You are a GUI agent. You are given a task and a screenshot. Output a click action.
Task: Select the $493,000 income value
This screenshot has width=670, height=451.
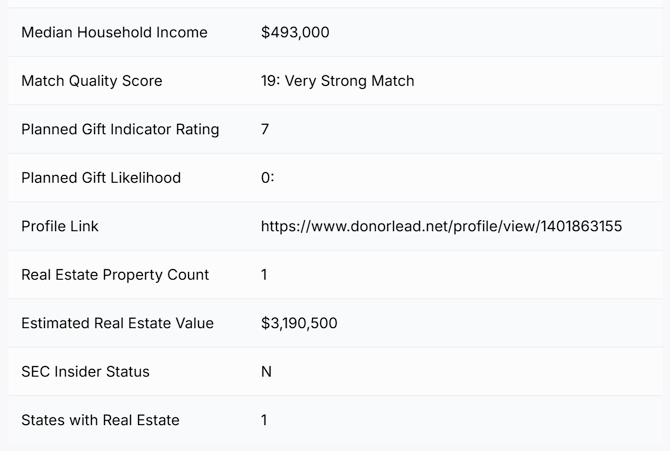pyautogui.click(x=295, y=32)
